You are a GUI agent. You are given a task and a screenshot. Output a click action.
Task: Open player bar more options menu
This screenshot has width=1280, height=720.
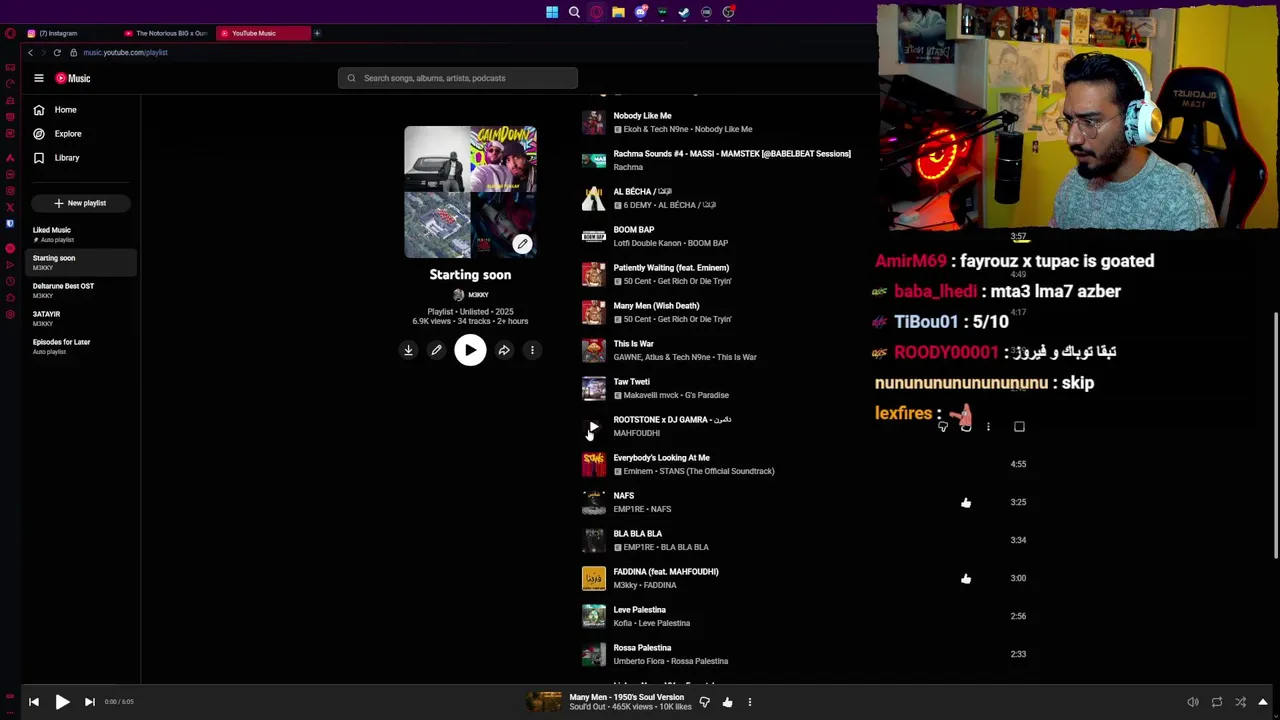tap(749, 702)
